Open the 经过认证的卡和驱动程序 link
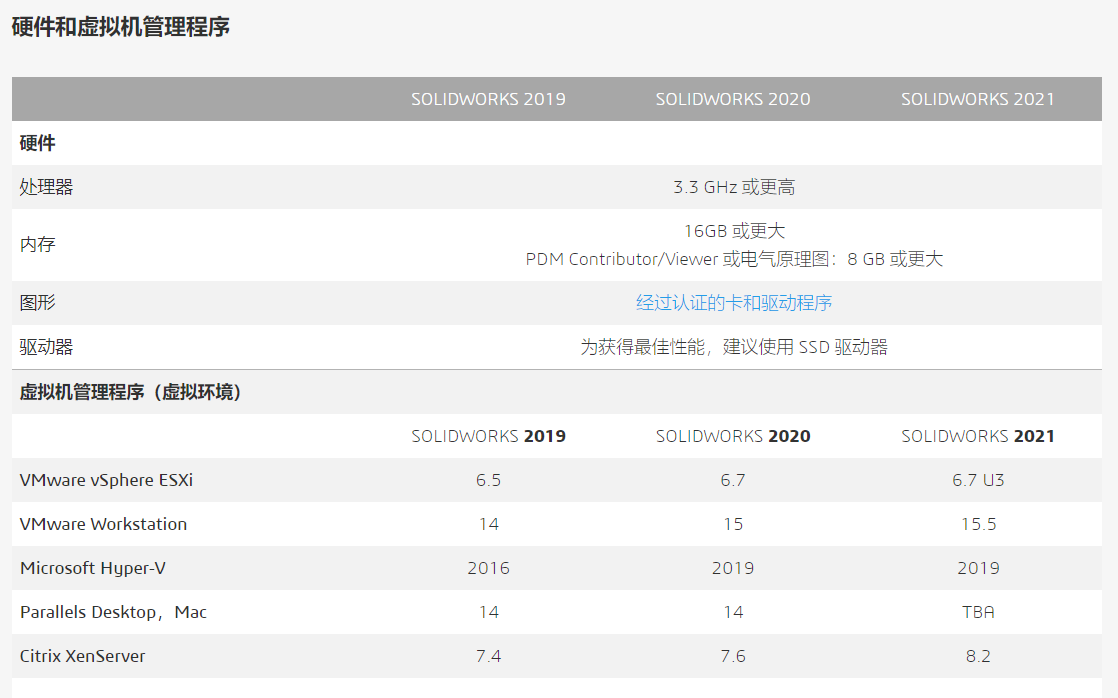Screen dimensions: 1118x698 [x=734, y=303]
